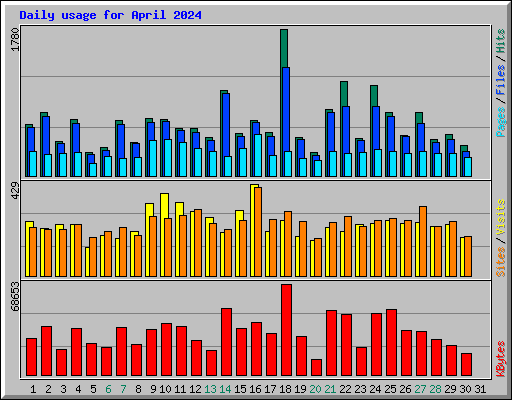Click the 68653 scale value label
This screenshot has height=400, width=512.
click(15, 296)
